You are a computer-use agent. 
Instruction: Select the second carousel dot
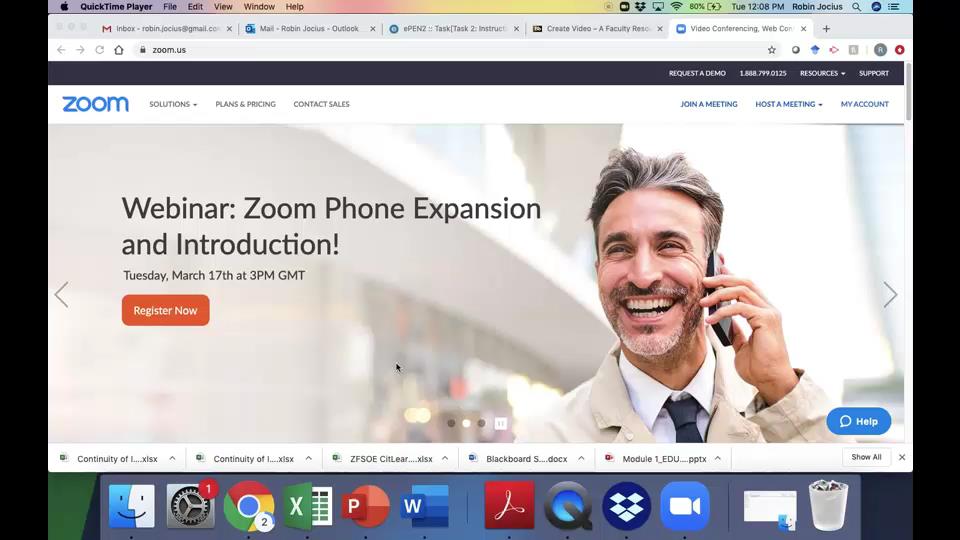467,423
